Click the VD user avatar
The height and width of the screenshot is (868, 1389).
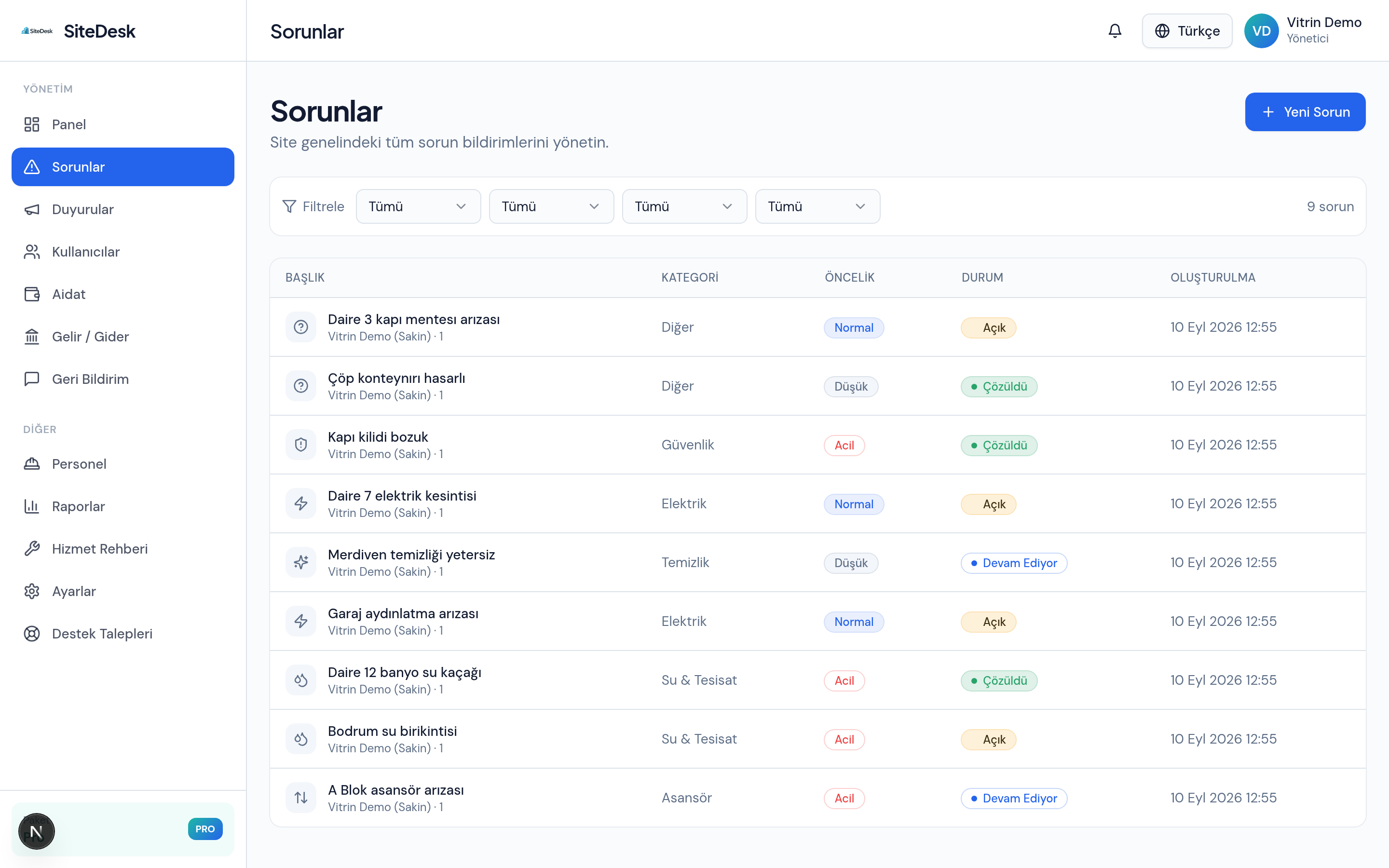click(x=1261, y=31)
